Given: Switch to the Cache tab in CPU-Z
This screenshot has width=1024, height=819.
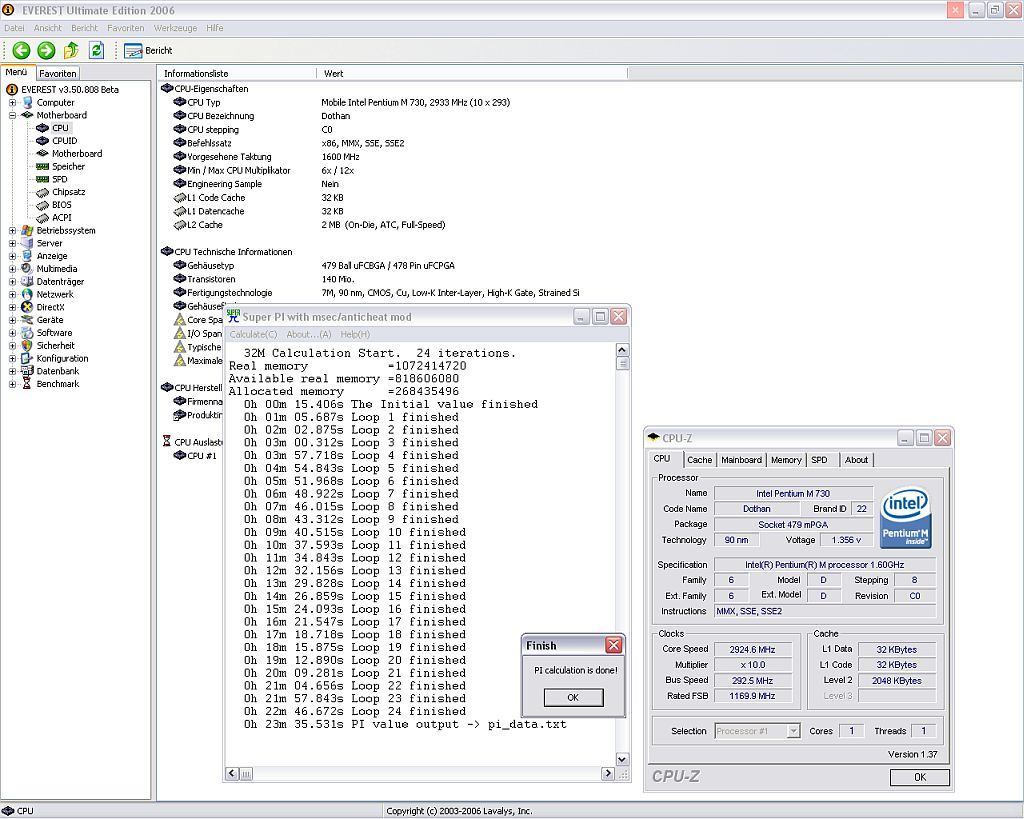Looking at the screenshot, I should [699, 460].
